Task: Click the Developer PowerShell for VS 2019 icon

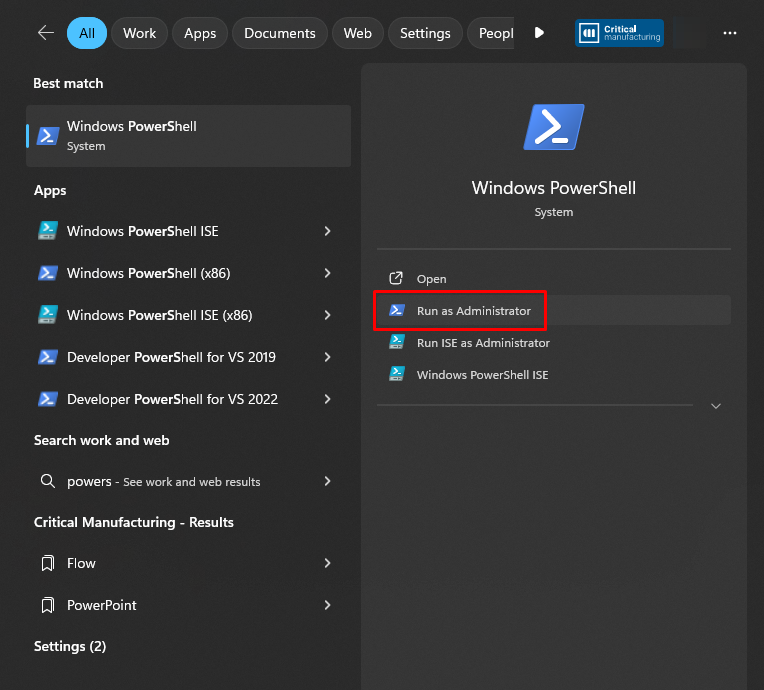Action: point(47,357)
